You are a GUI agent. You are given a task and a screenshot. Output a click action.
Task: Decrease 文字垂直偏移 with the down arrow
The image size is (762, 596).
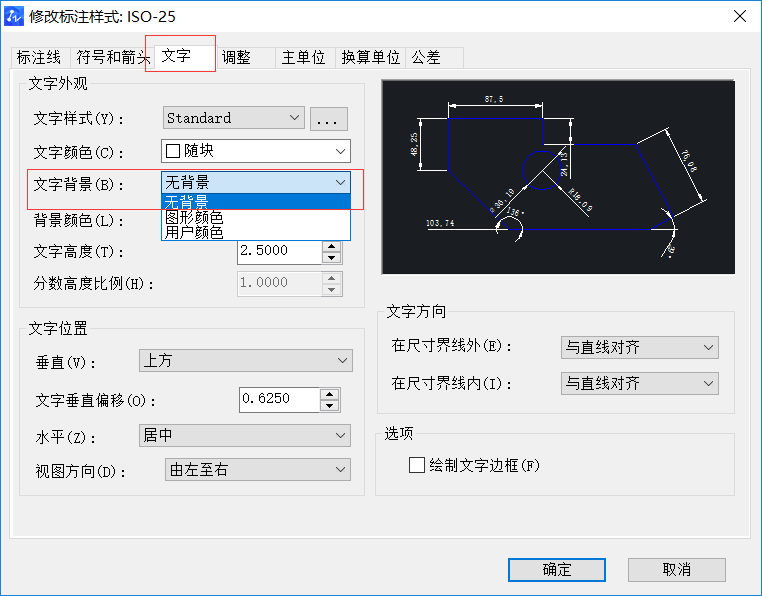pos(329,406)
